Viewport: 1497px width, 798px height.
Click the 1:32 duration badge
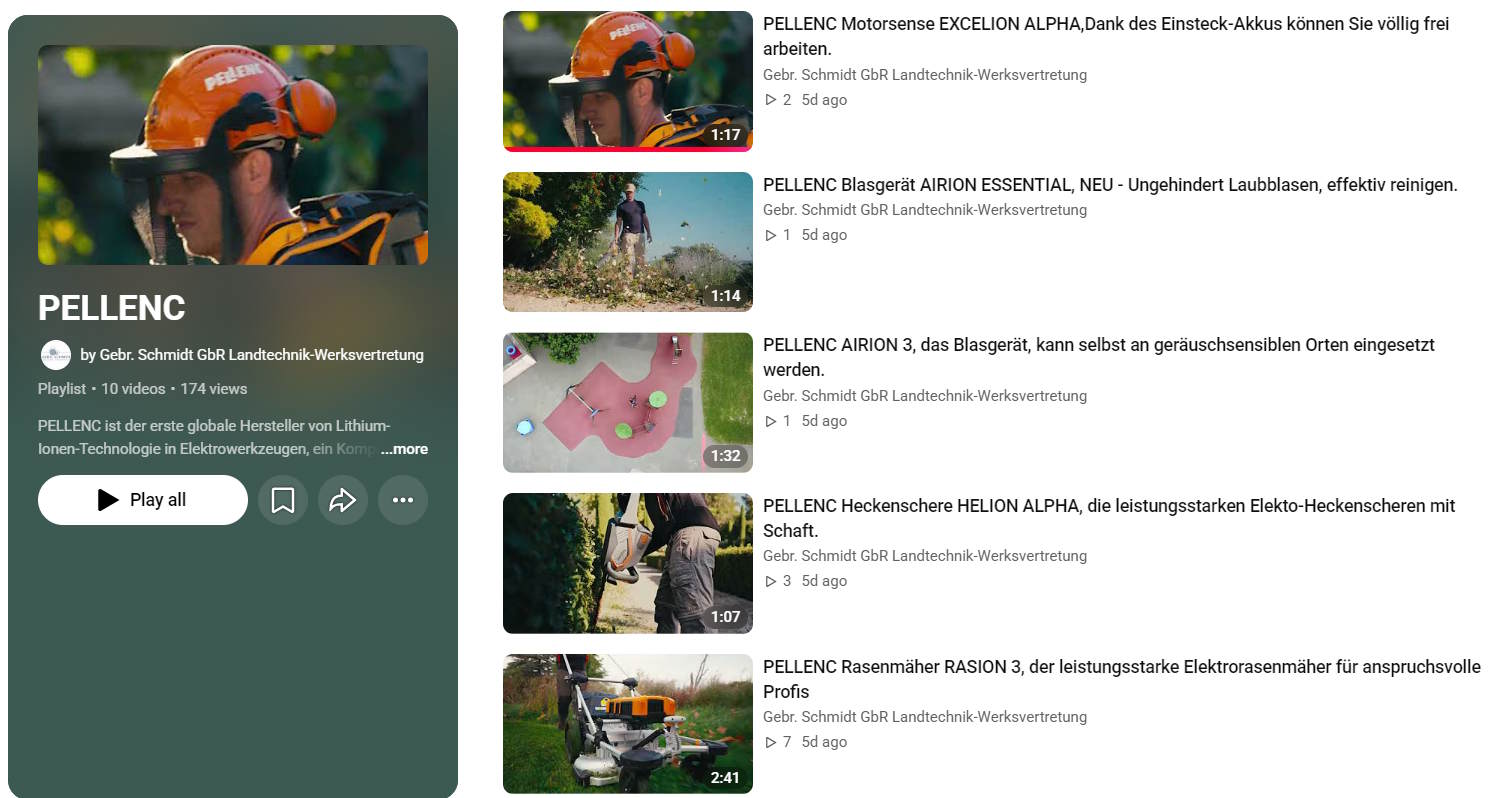(x=726, y=456)
